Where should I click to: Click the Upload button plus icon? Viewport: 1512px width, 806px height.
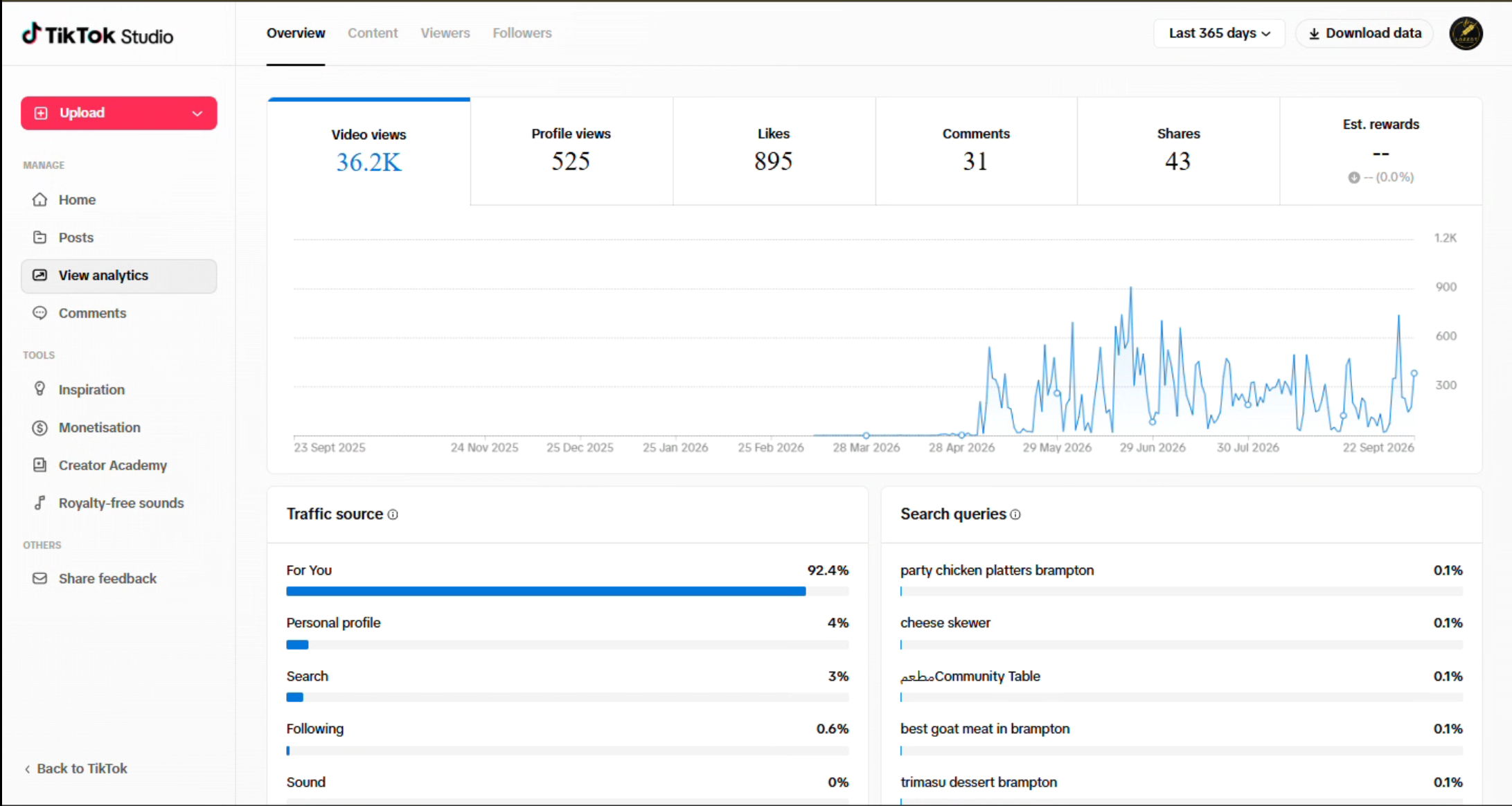coord(42,114)
